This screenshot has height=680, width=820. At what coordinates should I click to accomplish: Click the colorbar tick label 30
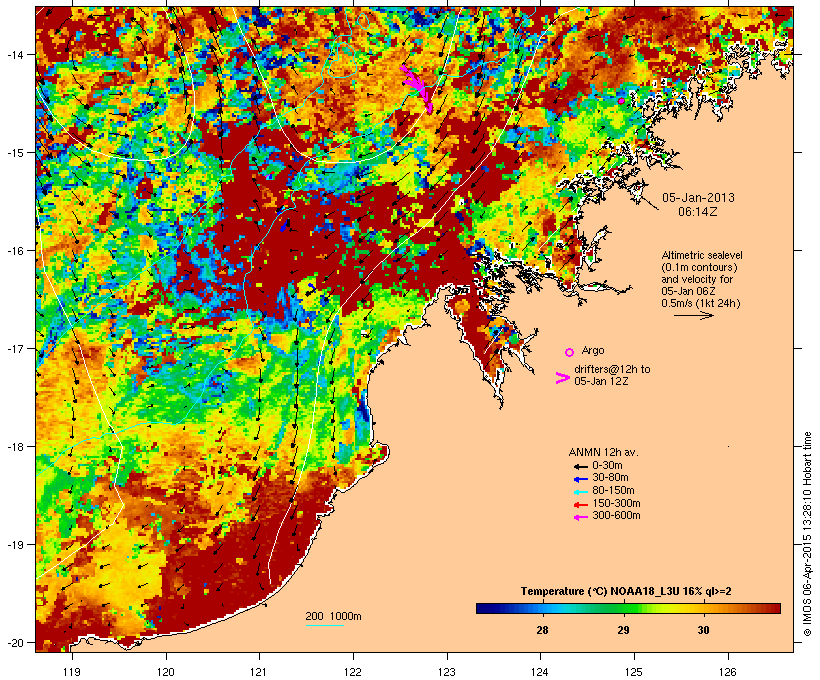click(x=703, y=630)
